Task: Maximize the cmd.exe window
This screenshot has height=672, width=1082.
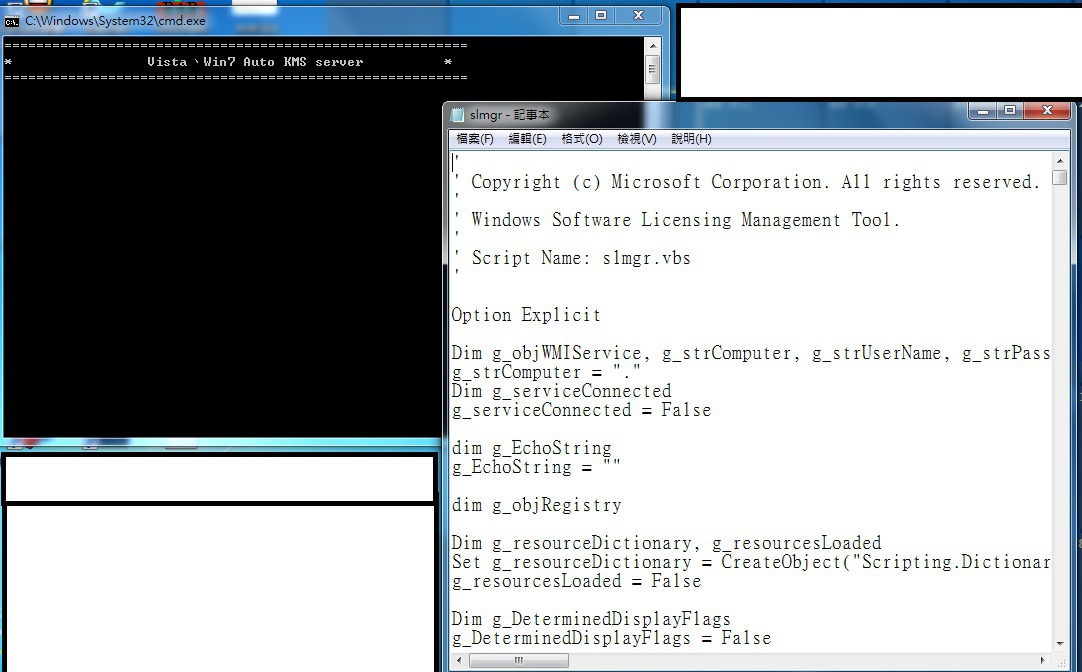Action: pyautogui.click(x=601, y=16)
